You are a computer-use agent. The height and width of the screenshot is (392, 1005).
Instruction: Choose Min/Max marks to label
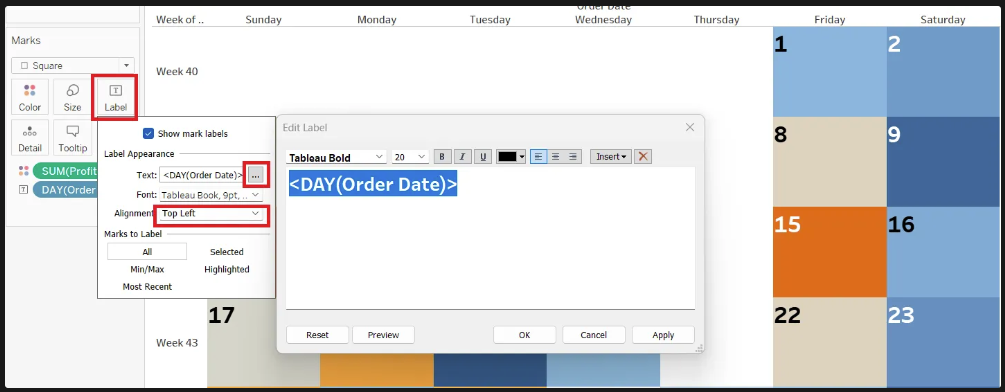click(147, 269)
